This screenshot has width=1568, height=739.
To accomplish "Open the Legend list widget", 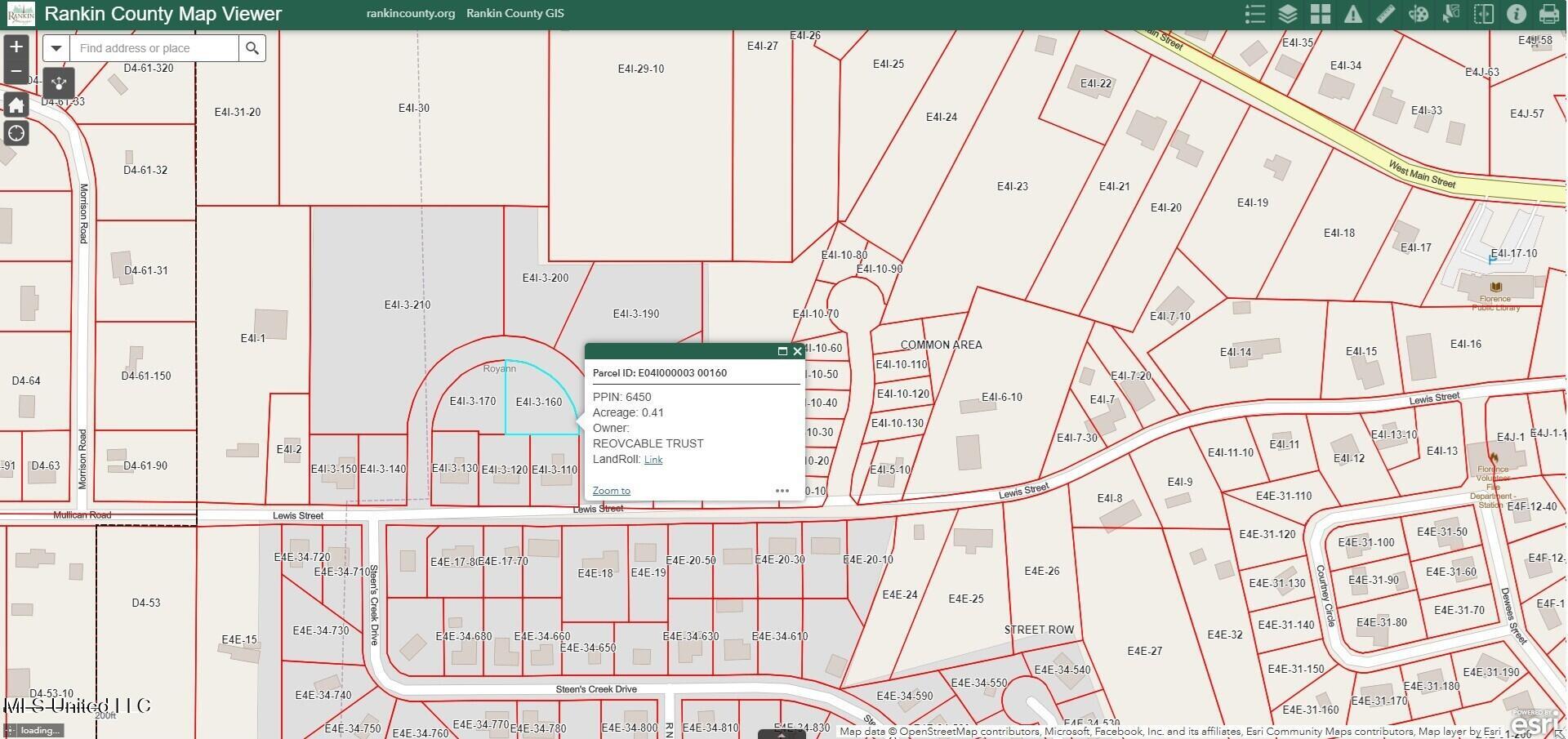I will (1254, 14).
